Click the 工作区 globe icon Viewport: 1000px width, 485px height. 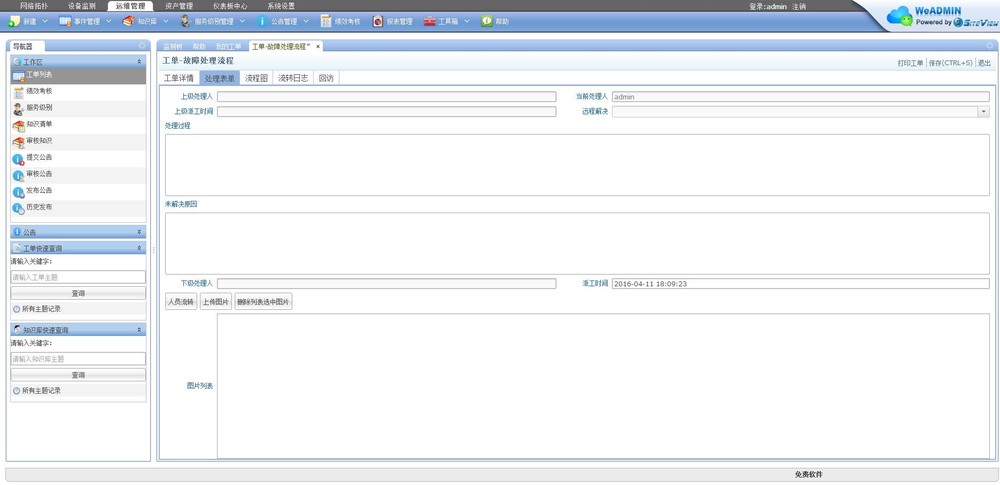click(17, 62)
